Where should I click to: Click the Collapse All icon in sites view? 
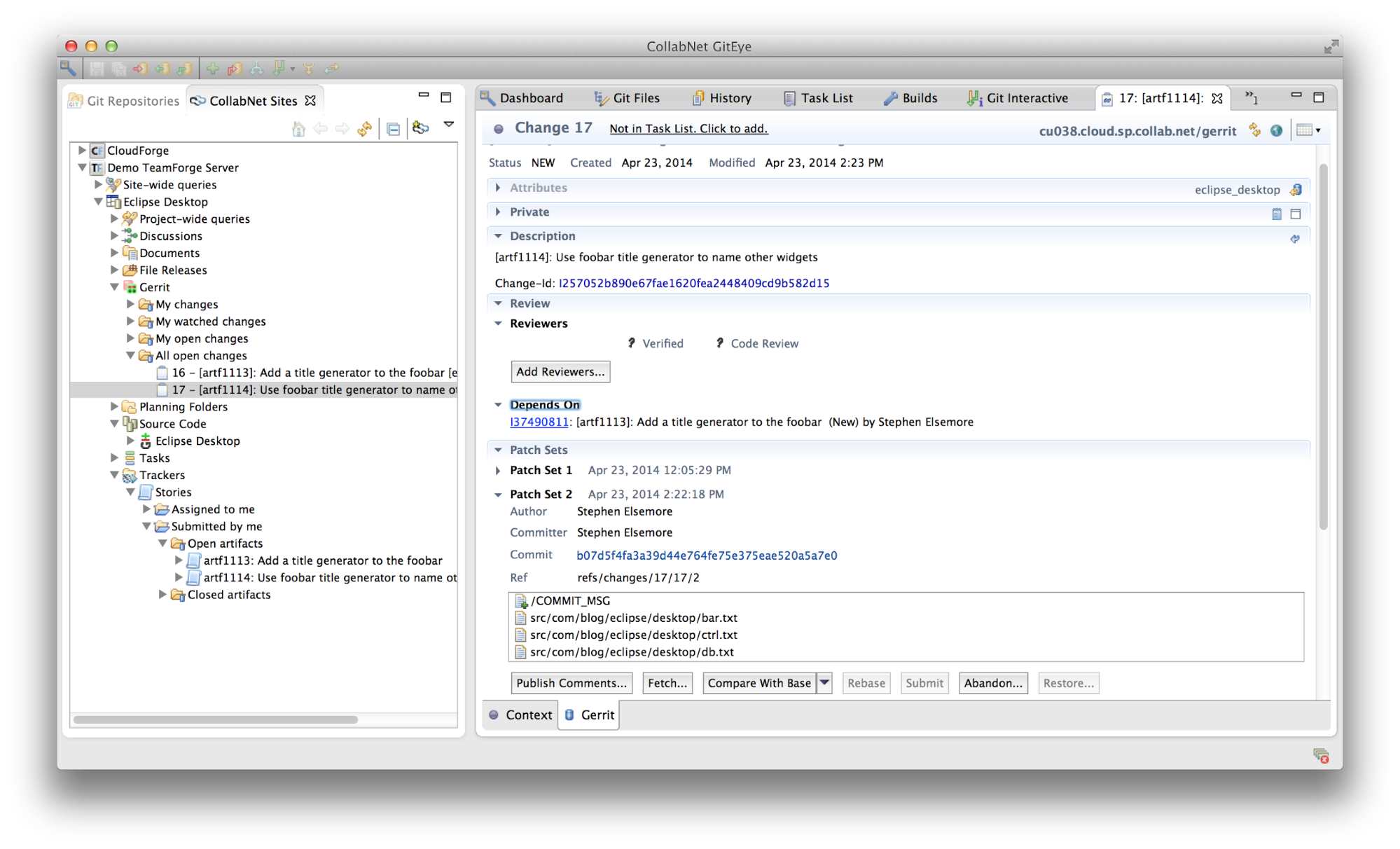click(x=393, y=128)
